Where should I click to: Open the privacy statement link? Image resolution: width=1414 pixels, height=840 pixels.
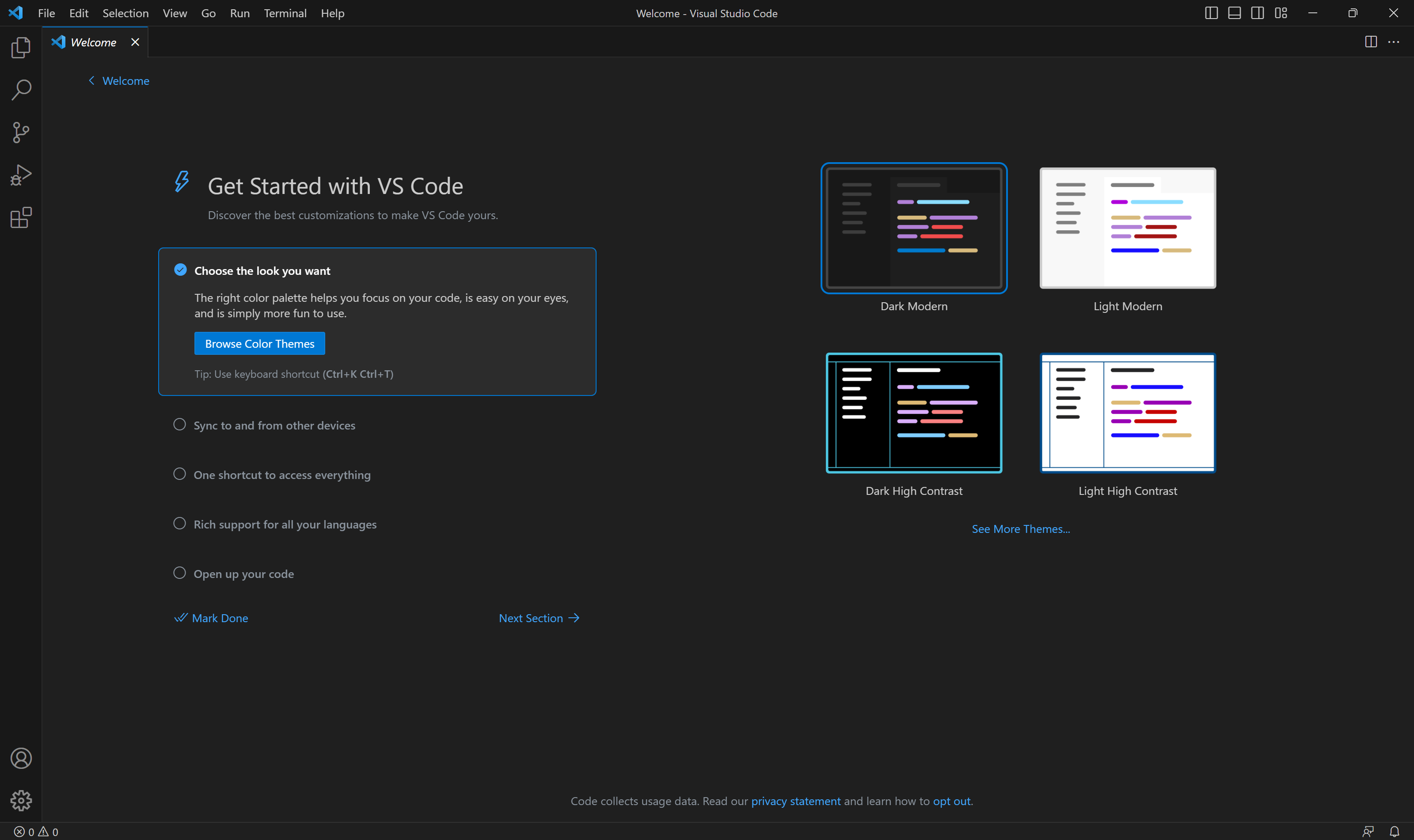coord(795,801)
